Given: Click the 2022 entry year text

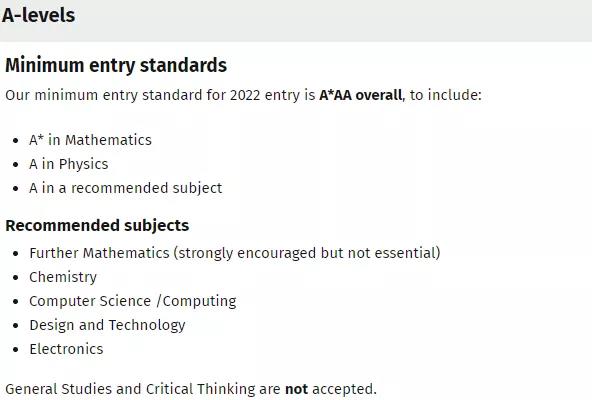Looking at the screenshot, I should (x=245, y=95).
